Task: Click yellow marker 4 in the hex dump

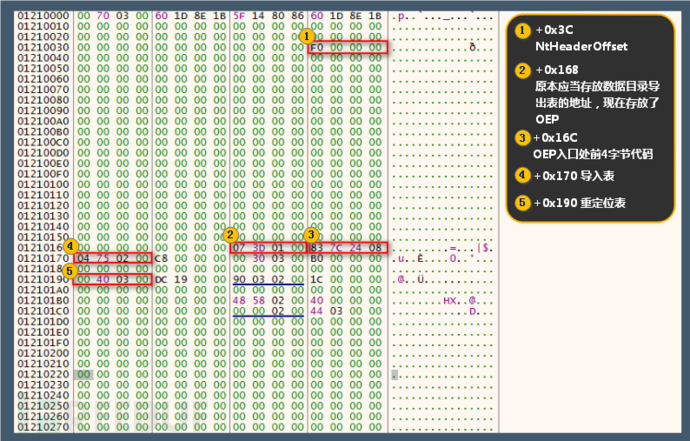Action: pos(70,246)
